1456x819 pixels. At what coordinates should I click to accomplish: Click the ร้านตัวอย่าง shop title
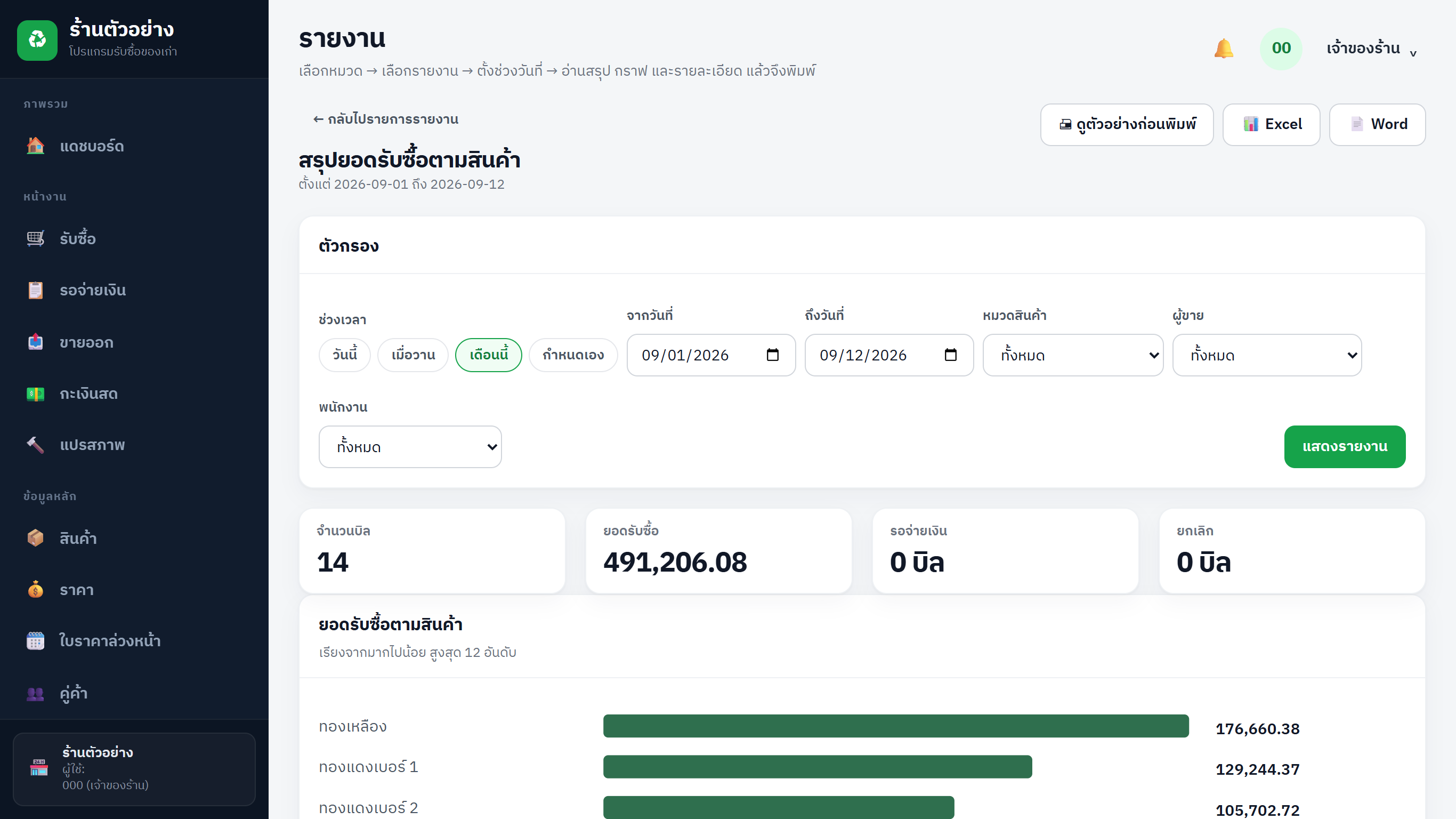tap(122, 29)
